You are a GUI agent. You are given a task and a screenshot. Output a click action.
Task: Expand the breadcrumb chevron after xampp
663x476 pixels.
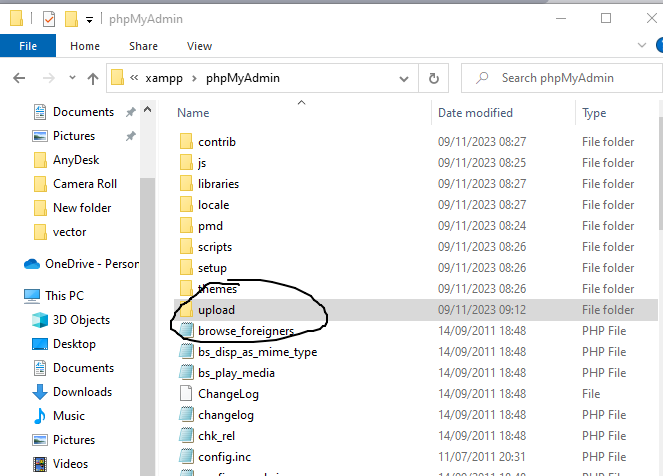(194, 79)
